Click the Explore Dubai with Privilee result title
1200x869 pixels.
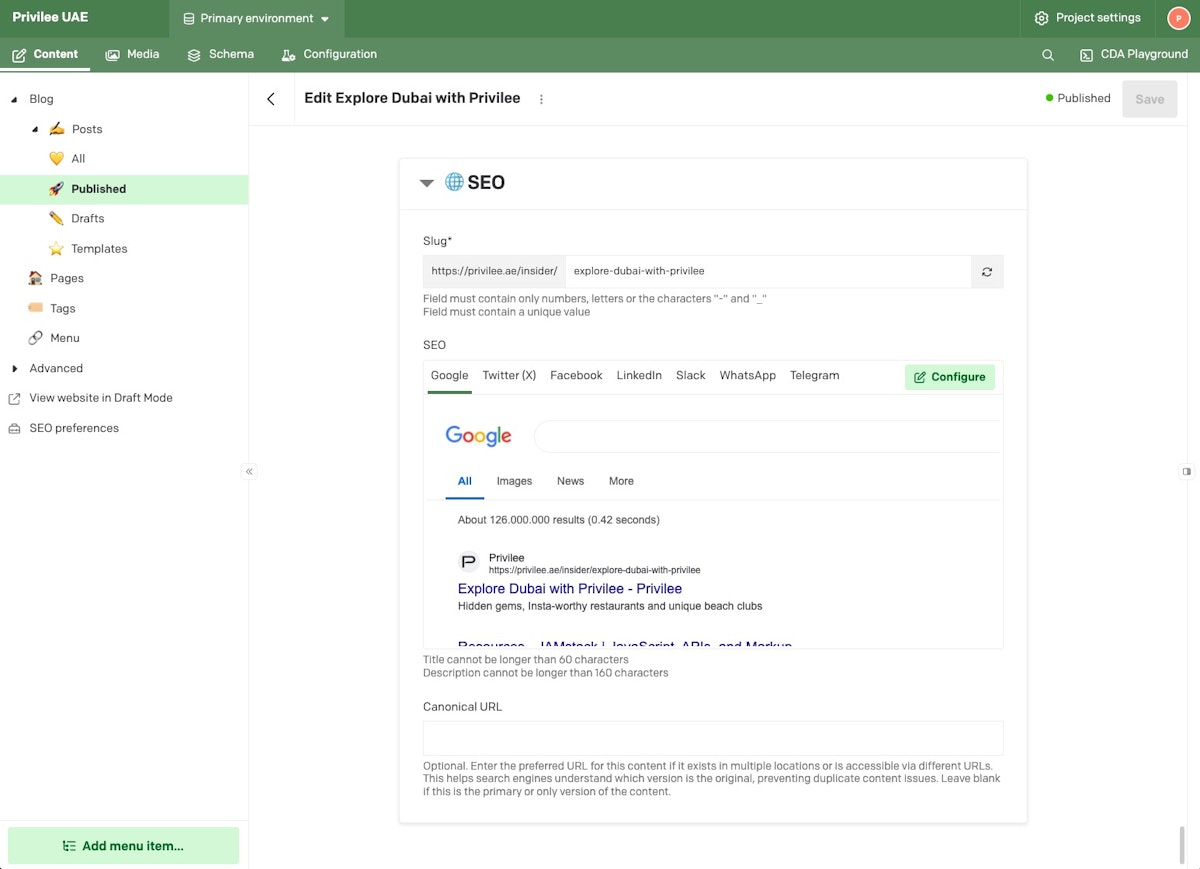pyautogui.click(x=570, y=589)
